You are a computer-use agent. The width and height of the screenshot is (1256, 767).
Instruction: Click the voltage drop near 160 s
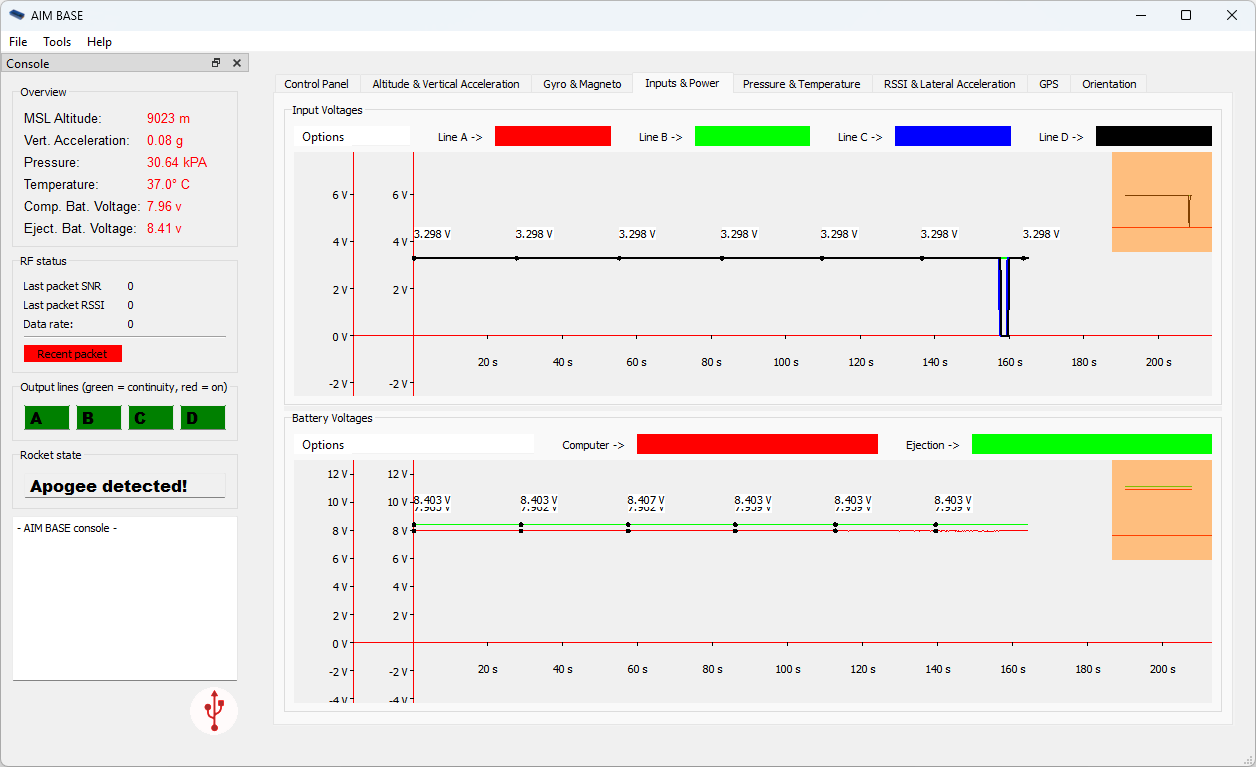[x=1004, y=297]
